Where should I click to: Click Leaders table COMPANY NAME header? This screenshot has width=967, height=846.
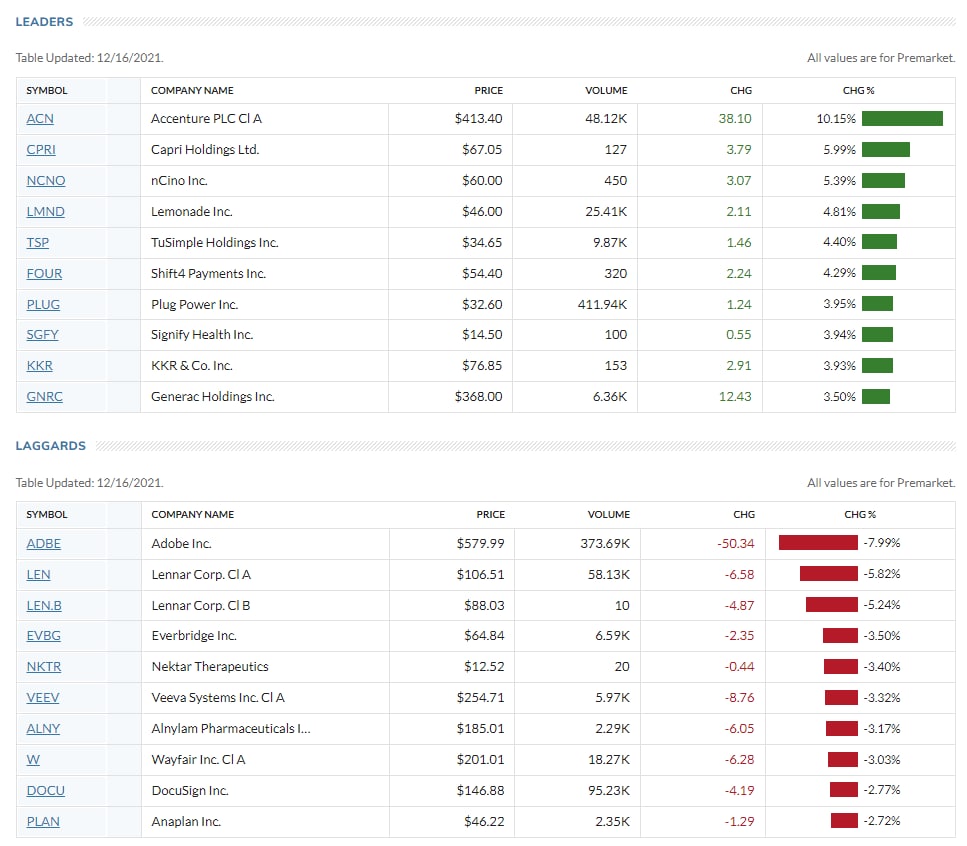click(192, 91)
